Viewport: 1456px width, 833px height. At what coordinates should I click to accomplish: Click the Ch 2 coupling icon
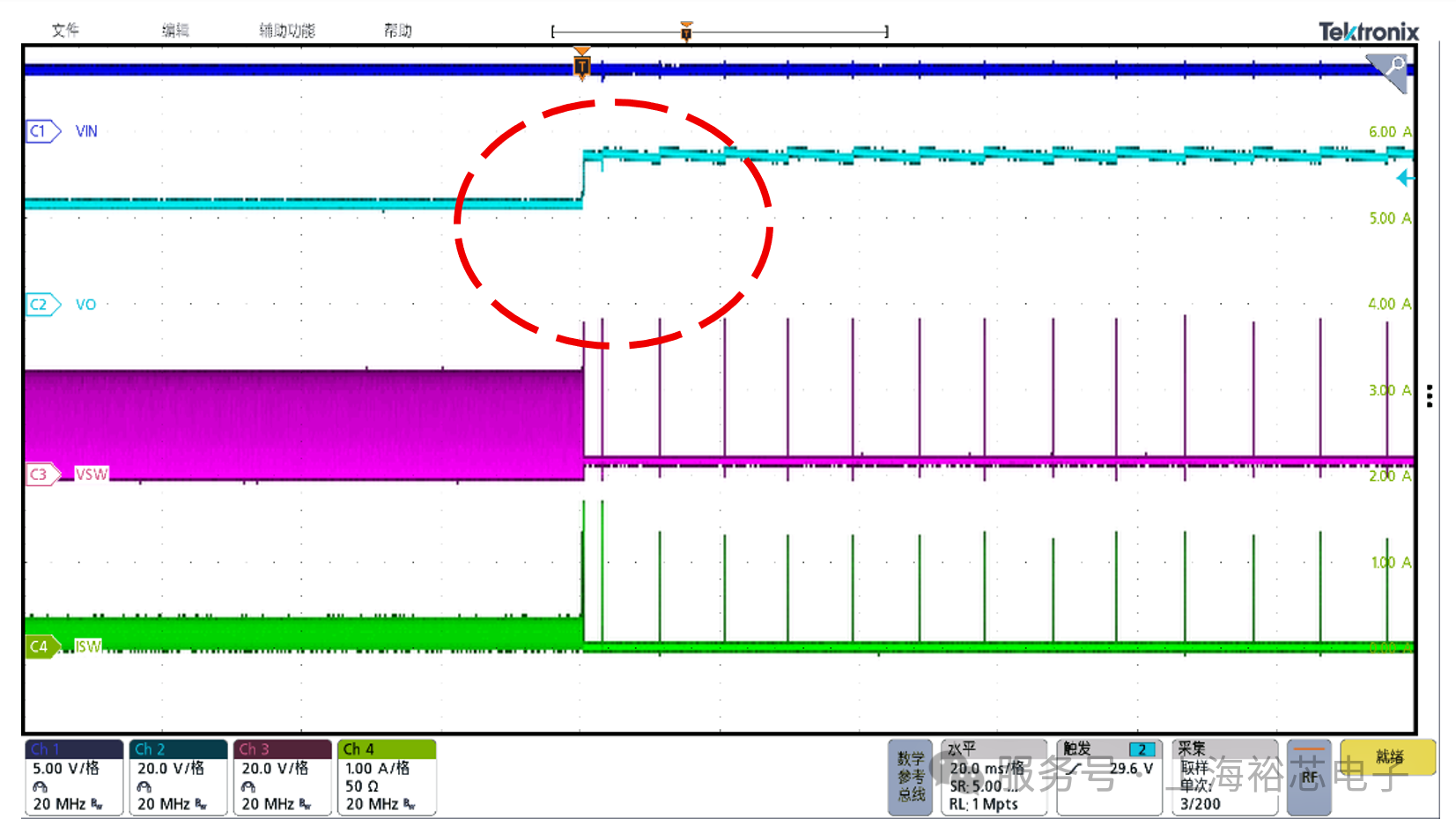(x=144, y=787)
